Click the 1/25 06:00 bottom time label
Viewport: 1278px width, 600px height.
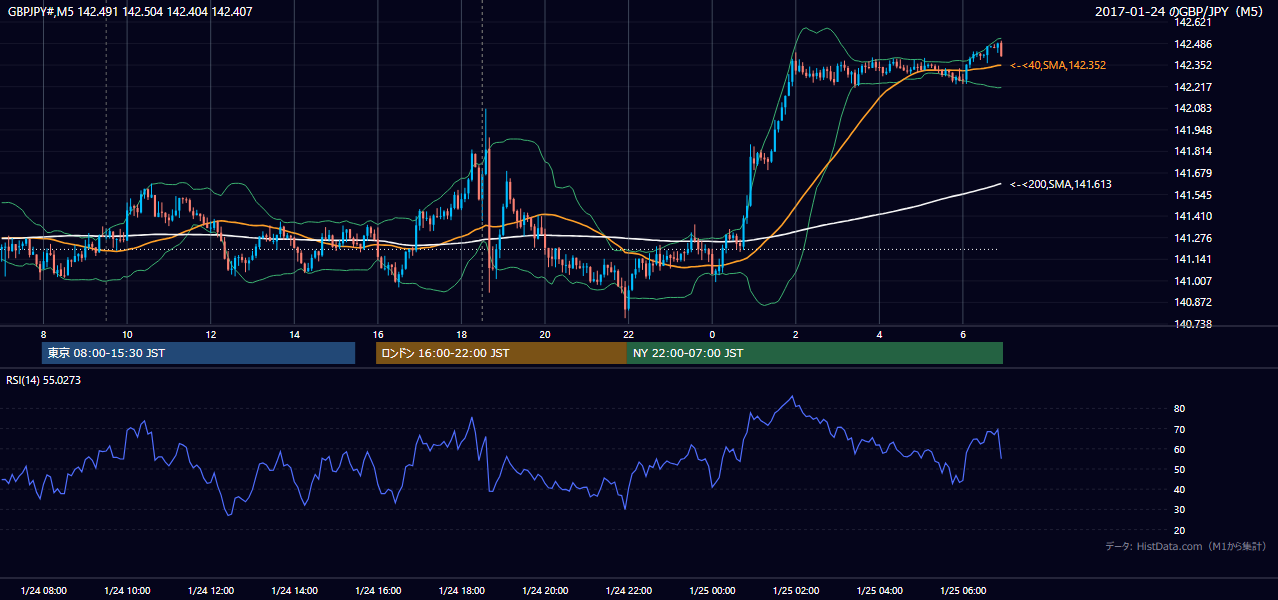pos(963,591)
